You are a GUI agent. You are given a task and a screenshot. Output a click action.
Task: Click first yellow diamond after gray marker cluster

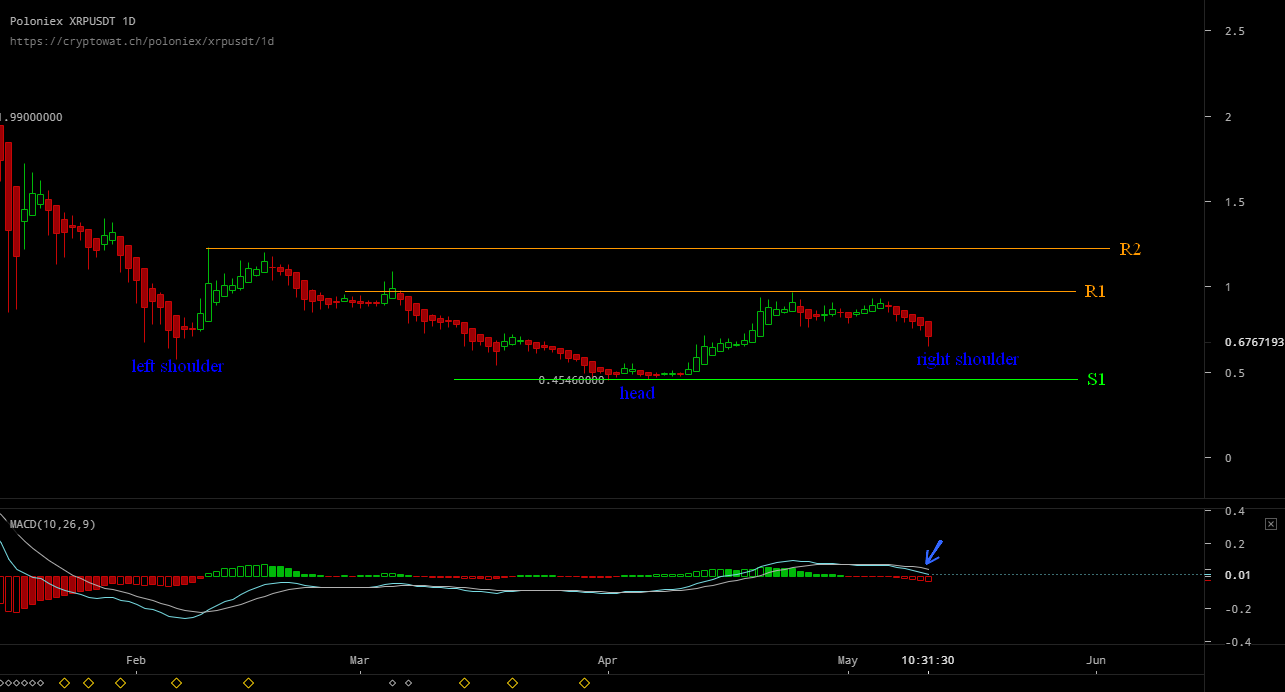click(x=64, y=683)
